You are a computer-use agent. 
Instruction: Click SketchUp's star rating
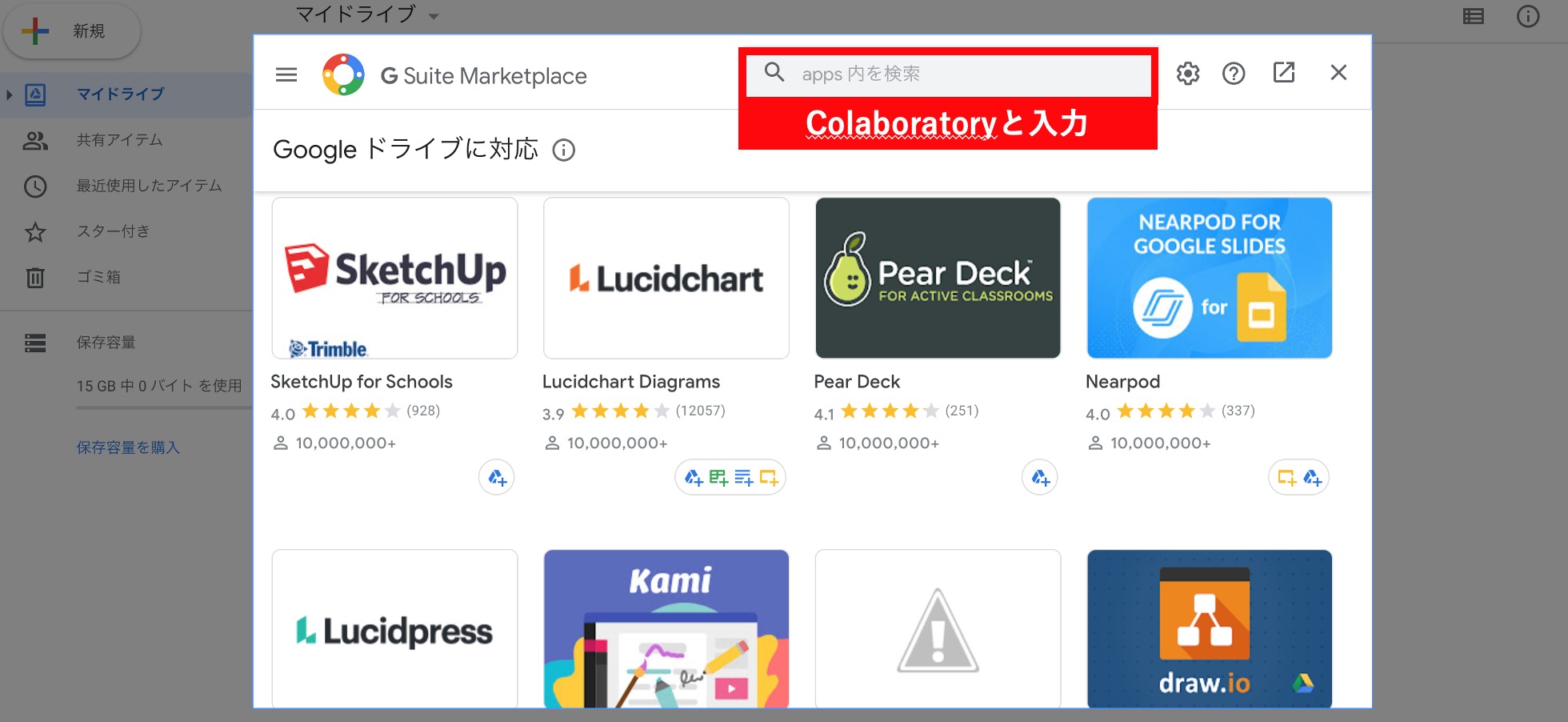[351, 411]
